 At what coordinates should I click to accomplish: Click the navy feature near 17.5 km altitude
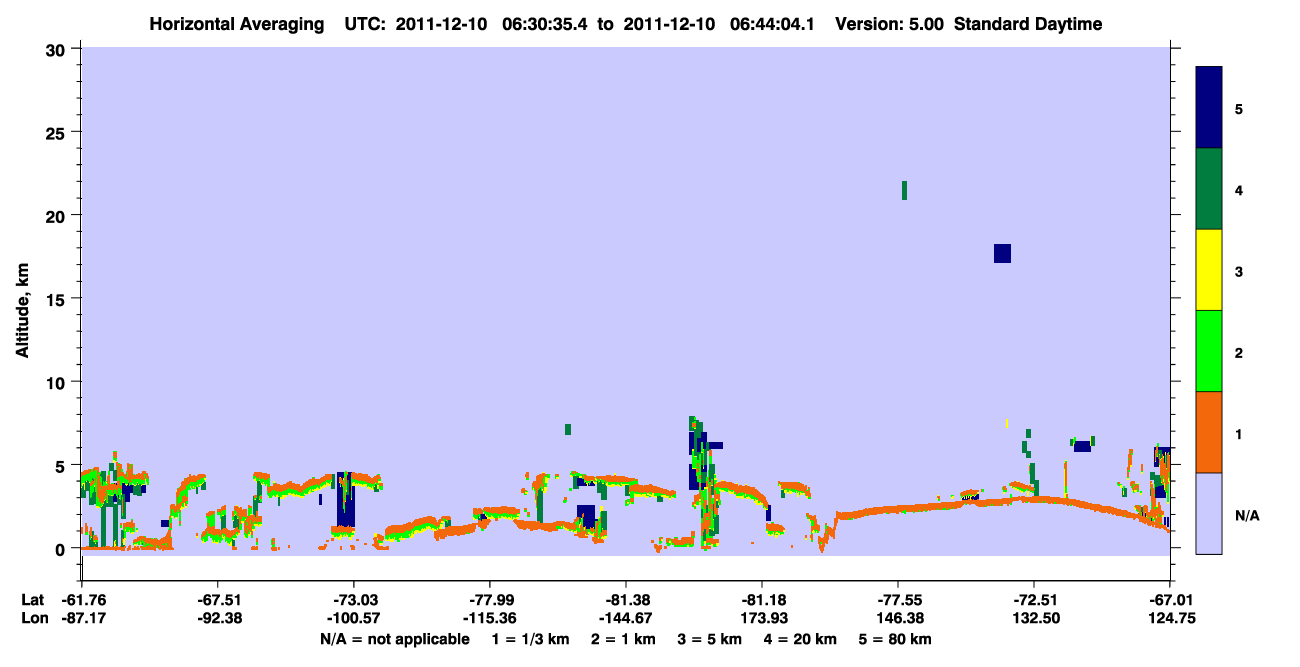[1002, 253]
